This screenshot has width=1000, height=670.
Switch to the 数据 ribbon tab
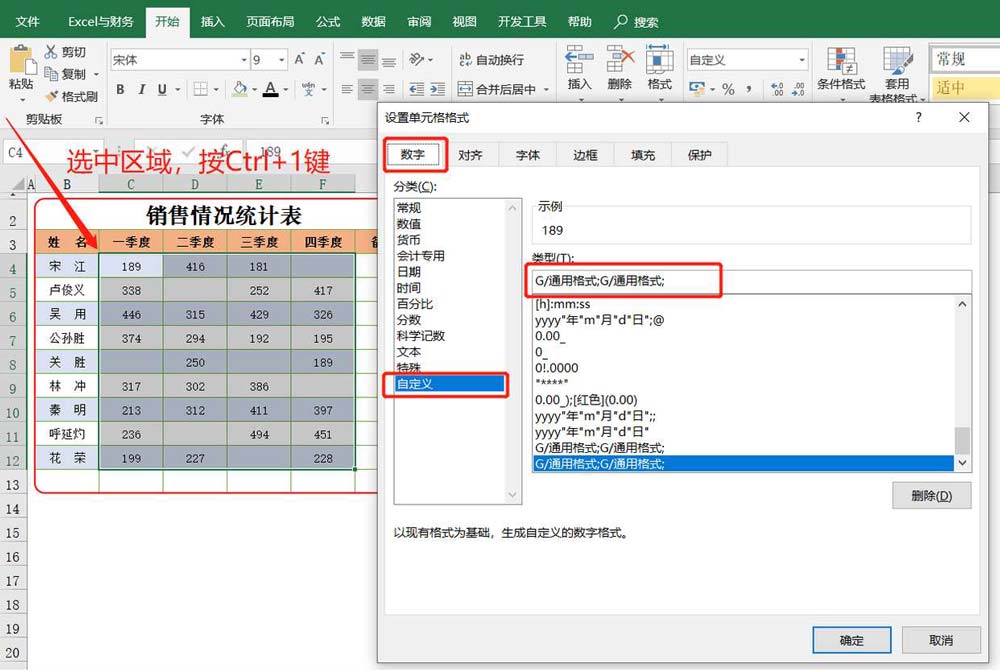pyautogui.click(x=373, y=22)
